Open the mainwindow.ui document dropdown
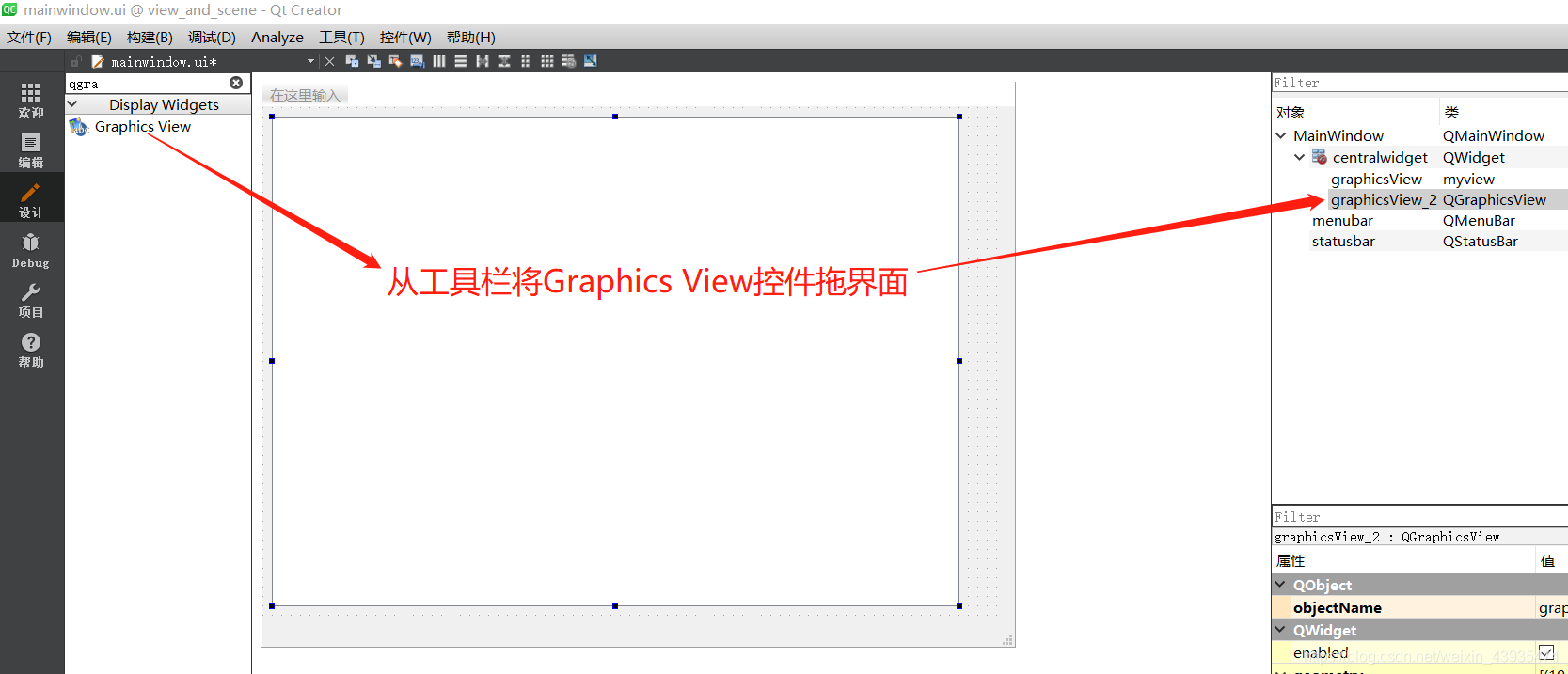Viewport: 1568px width, 674px height. point(310,61)
